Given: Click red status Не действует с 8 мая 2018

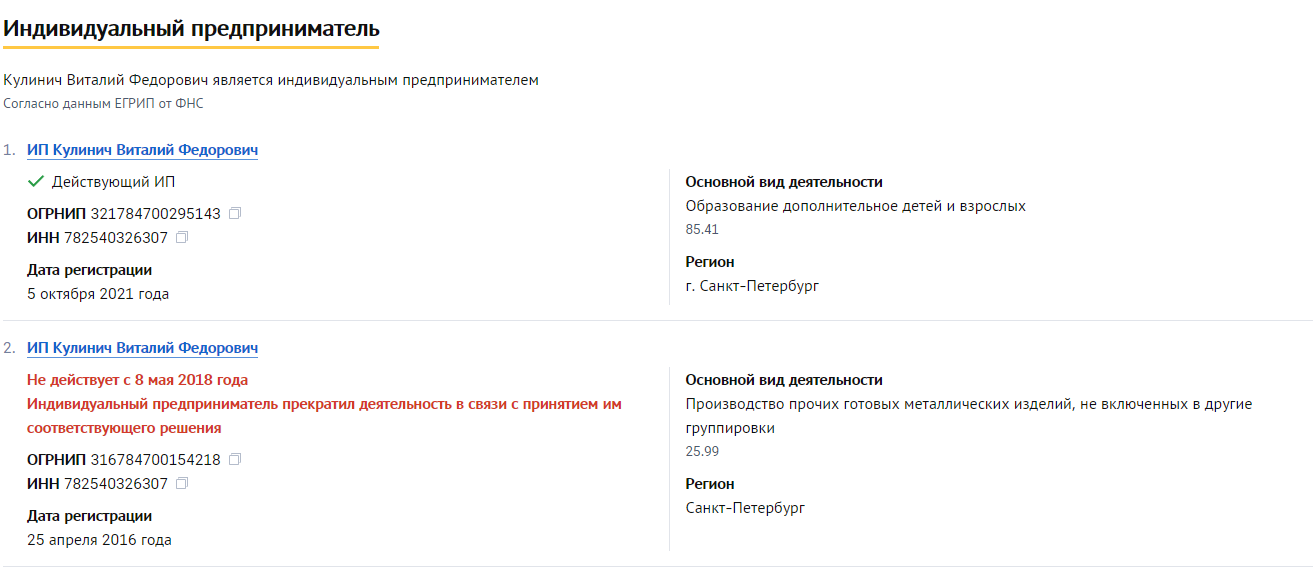Looking at the screenshot, I should (137, 381).
